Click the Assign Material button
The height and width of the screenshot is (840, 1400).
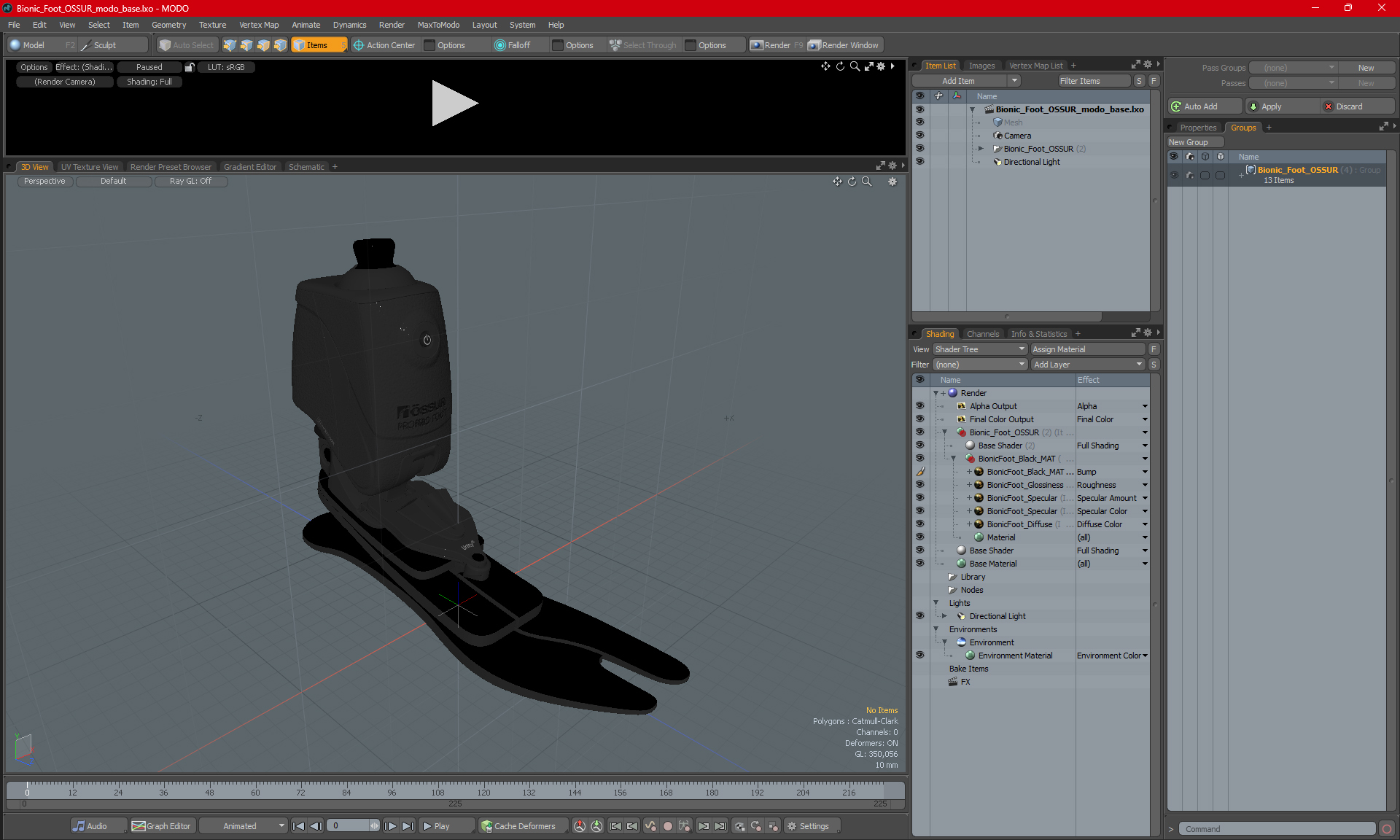click(1087, 349)
